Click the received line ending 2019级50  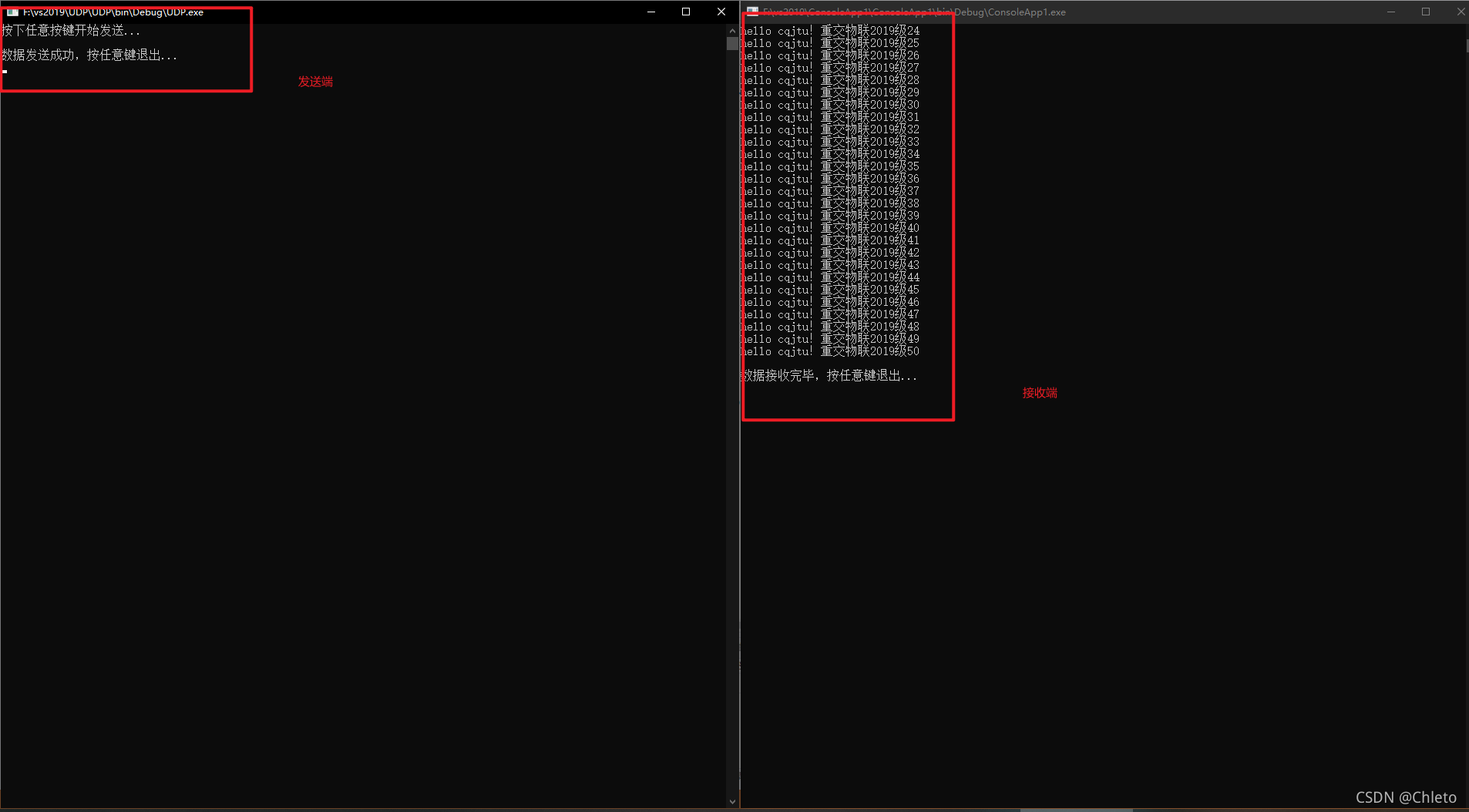(x=830, y=351)
